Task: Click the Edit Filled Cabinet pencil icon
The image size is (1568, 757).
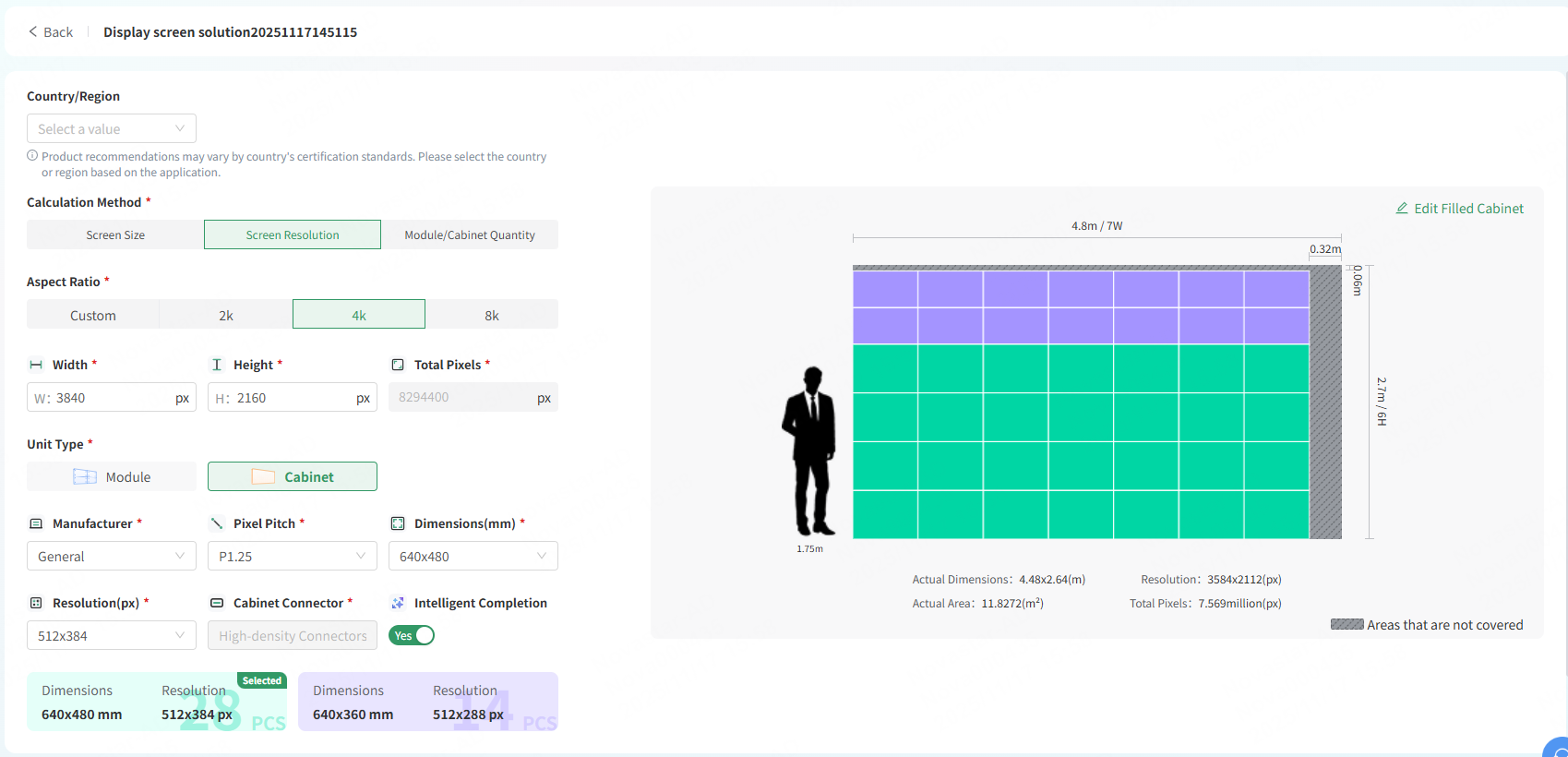Action: coord(1402,209)
